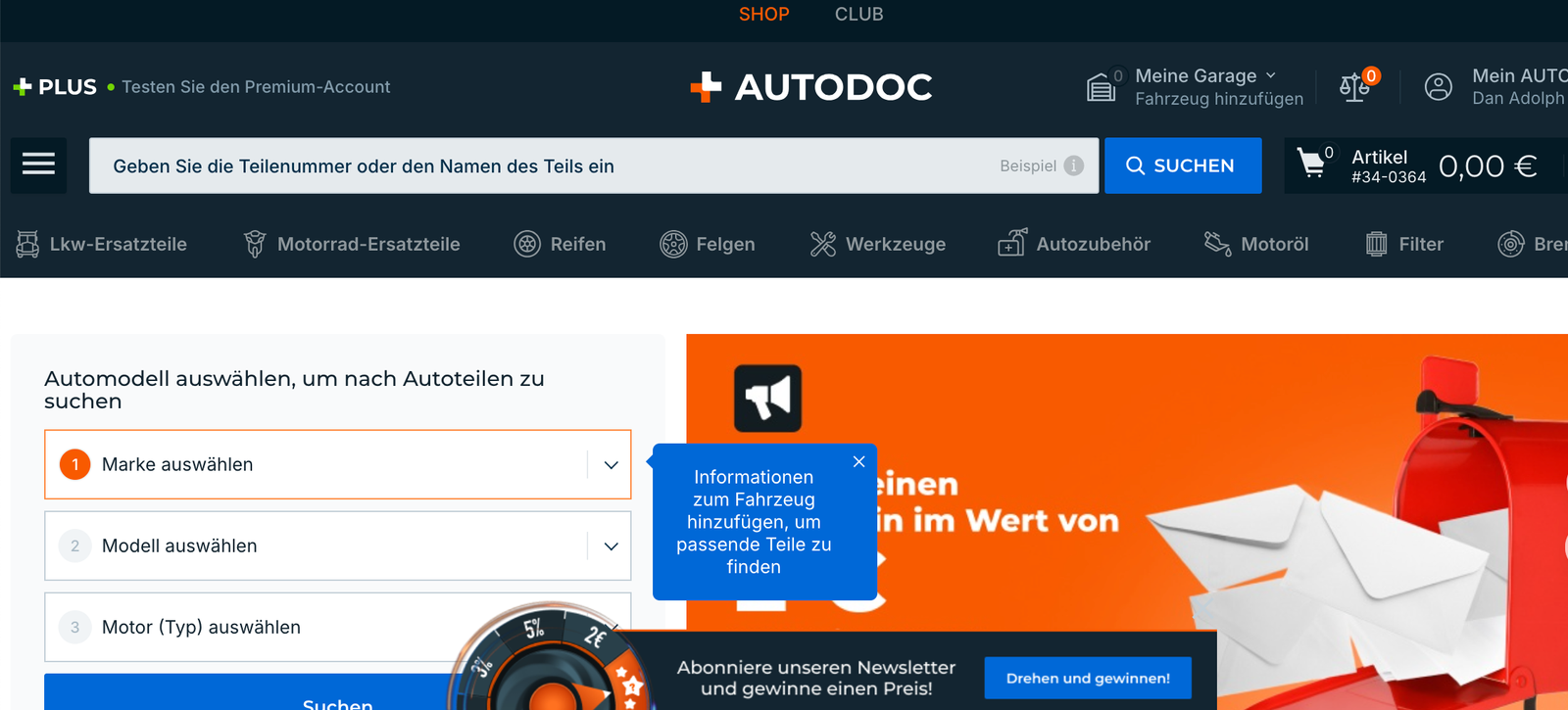This screenshot has width=1568, height=710.
Task: Open the hamburger menu
Action: click(x=38, y=165)
